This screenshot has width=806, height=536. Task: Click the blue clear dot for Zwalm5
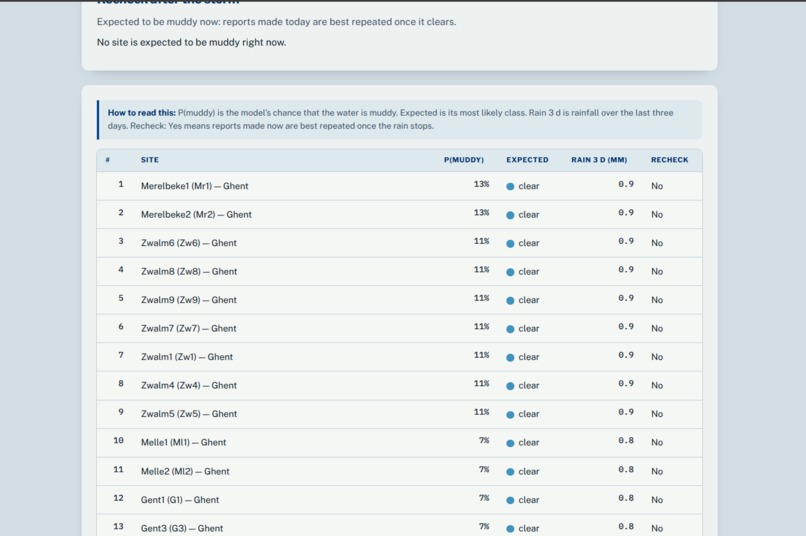coord(510,415)
